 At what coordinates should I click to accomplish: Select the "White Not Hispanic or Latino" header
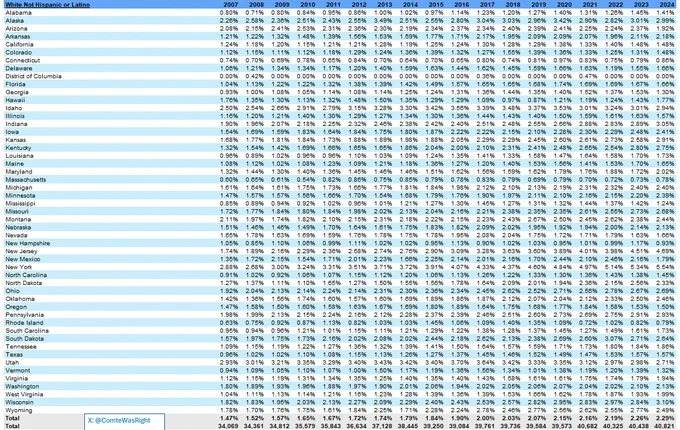47,4
